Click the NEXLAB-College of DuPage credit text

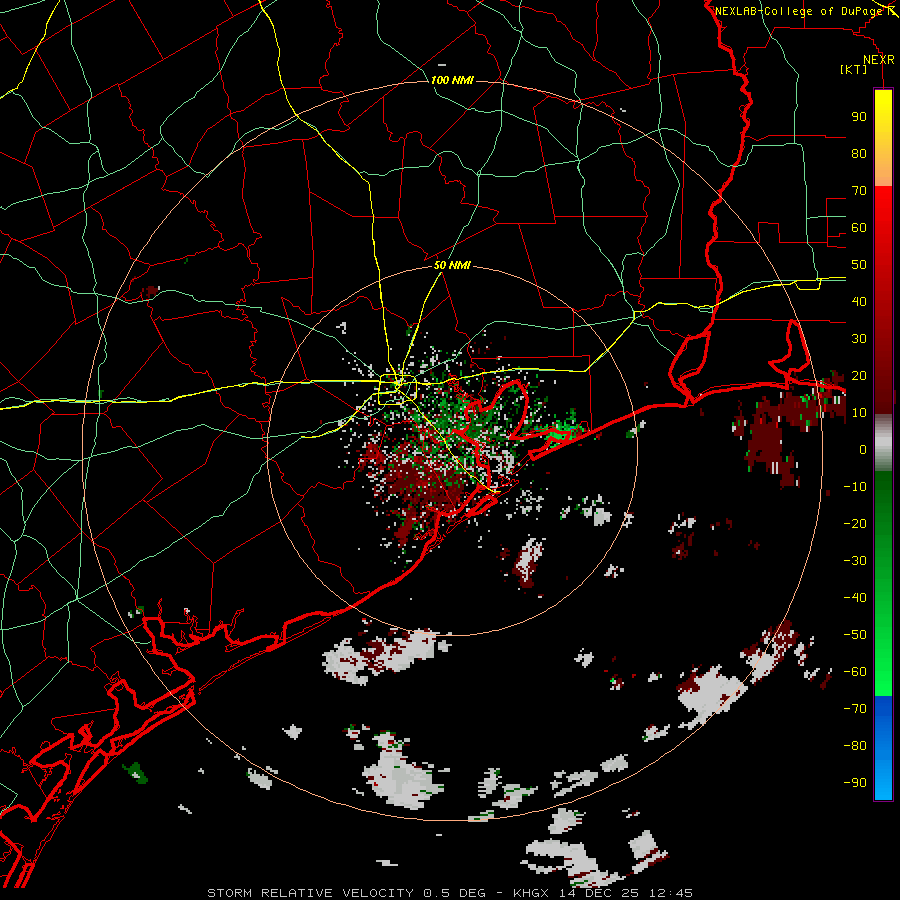[802, 11]
